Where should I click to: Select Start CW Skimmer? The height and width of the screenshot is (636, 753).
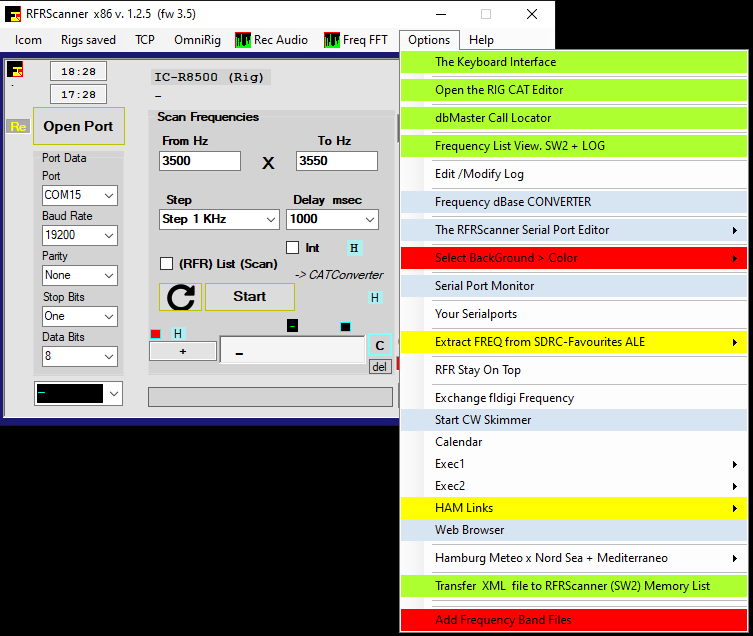pyautogui.click(x=574, y=420)
